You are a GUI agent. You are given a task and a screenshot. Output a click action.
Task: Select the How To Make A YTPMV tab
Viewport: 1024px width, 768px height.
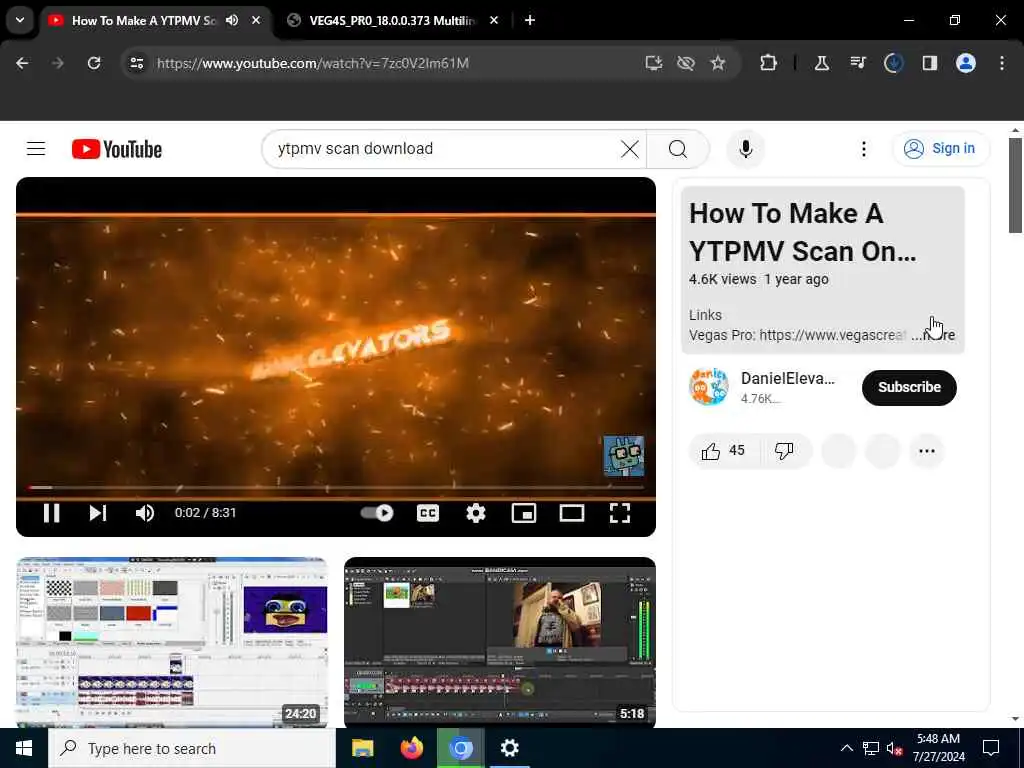[x=144, y=20]
